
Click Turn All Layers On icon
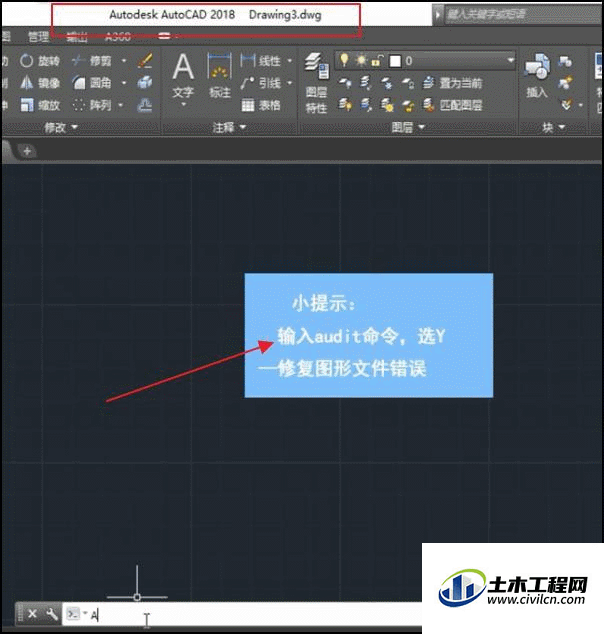coord(344,105)
